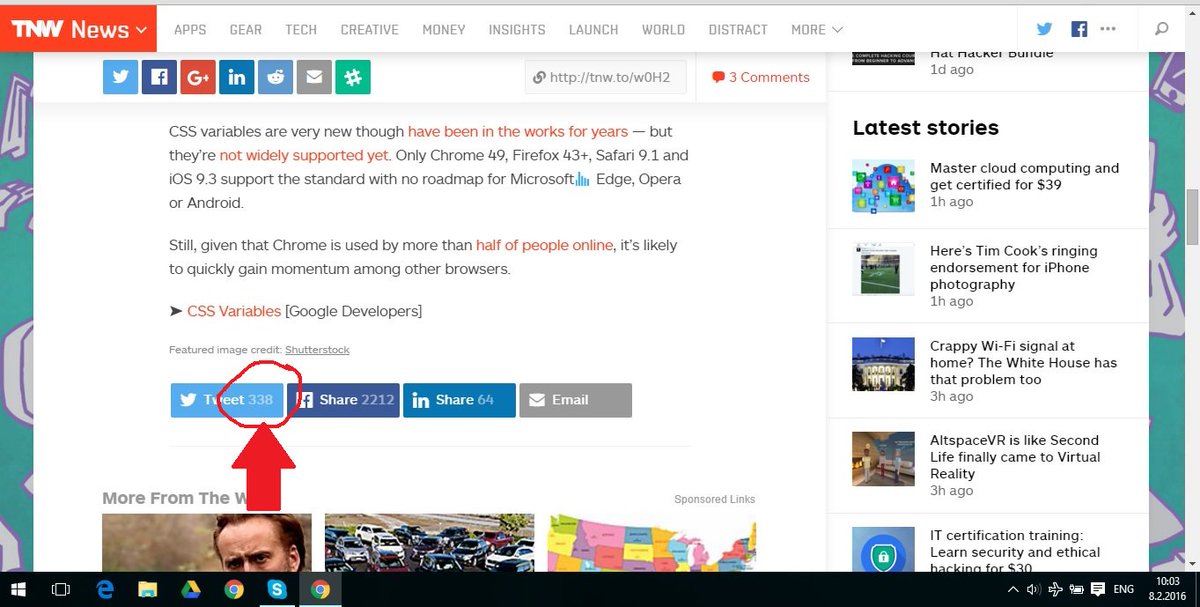Open the WORLD section
Image resolution: width=1200 pixels, height=607 pixels.
tap(664, 30)
